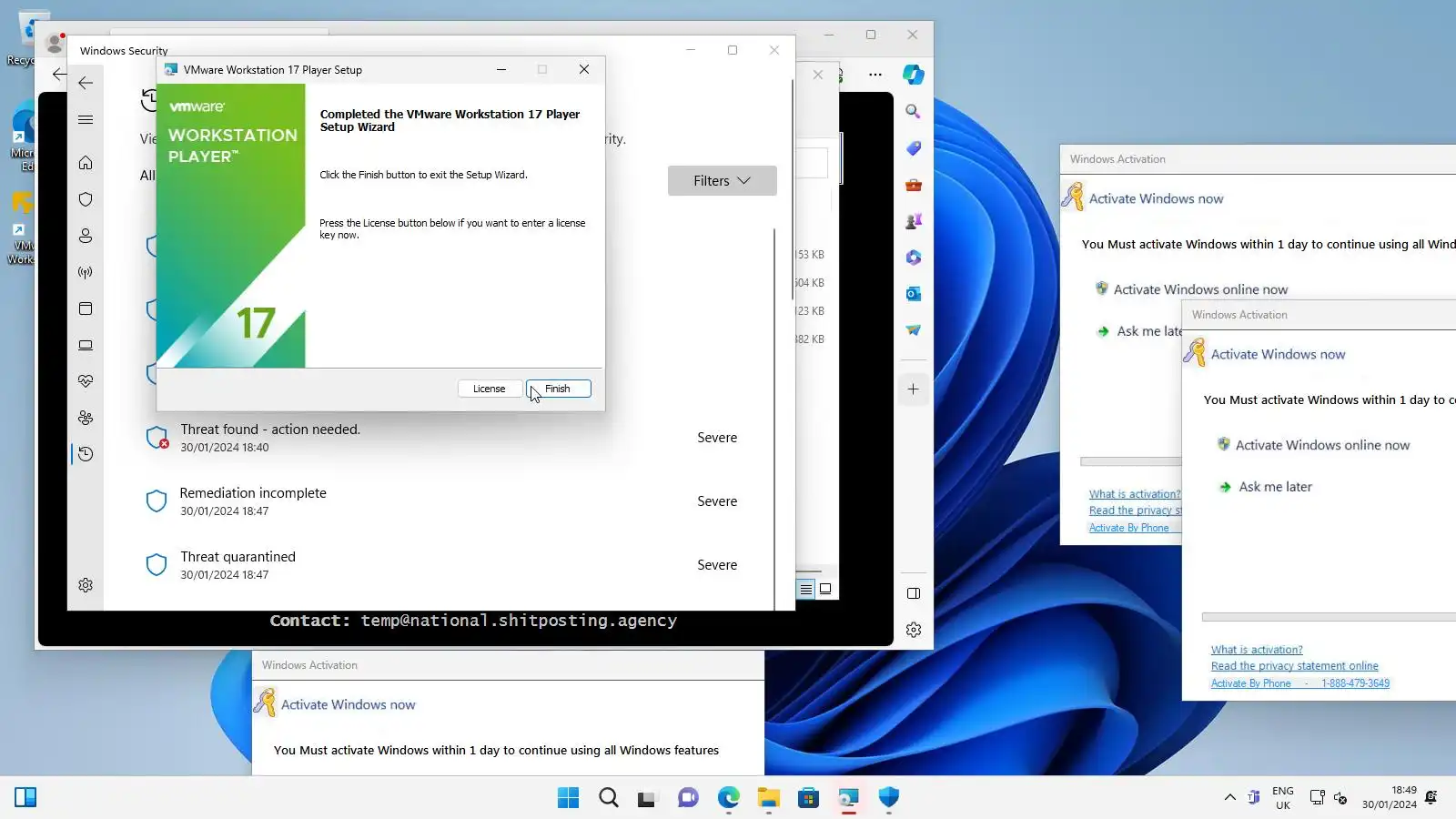
Task: Open Firewall & network protection sidebar icon
Action: point(86,272)
